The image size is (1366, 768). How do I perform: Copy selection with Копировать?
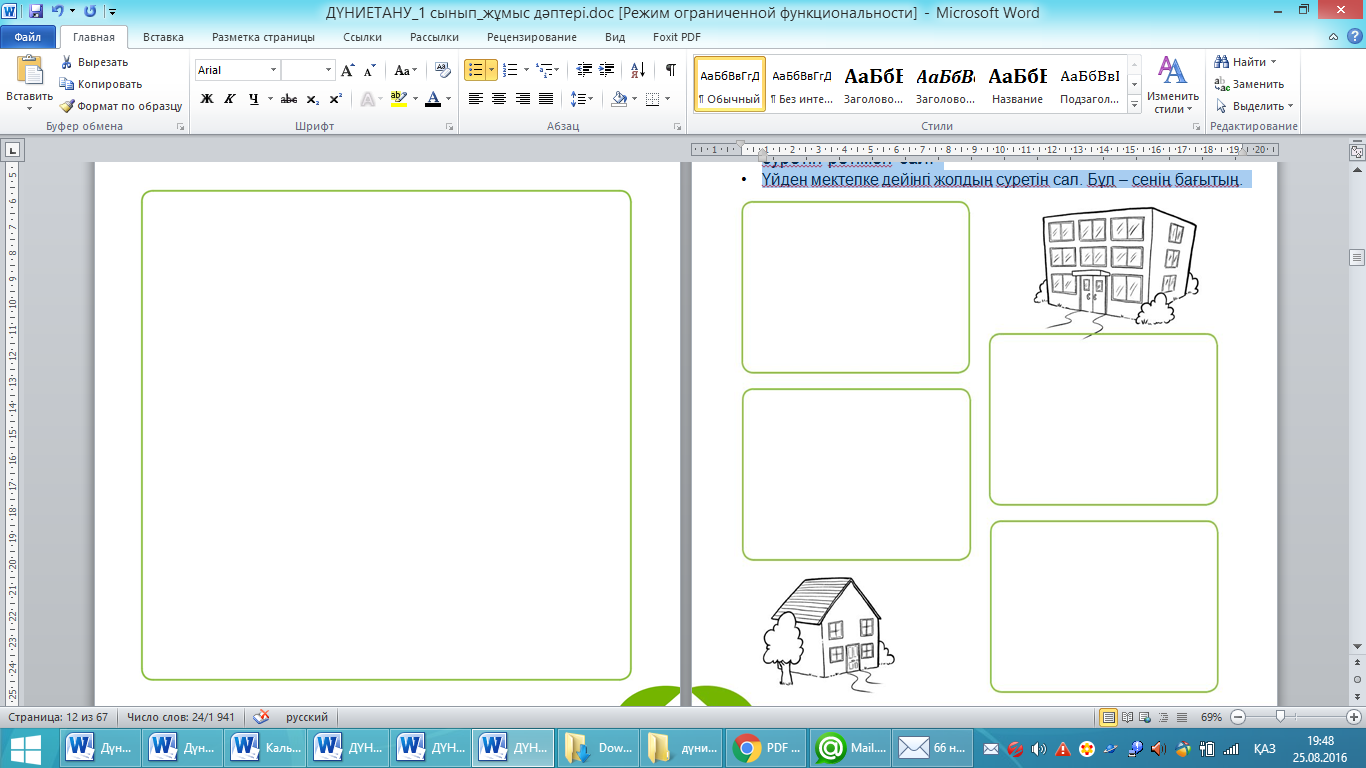101,84
